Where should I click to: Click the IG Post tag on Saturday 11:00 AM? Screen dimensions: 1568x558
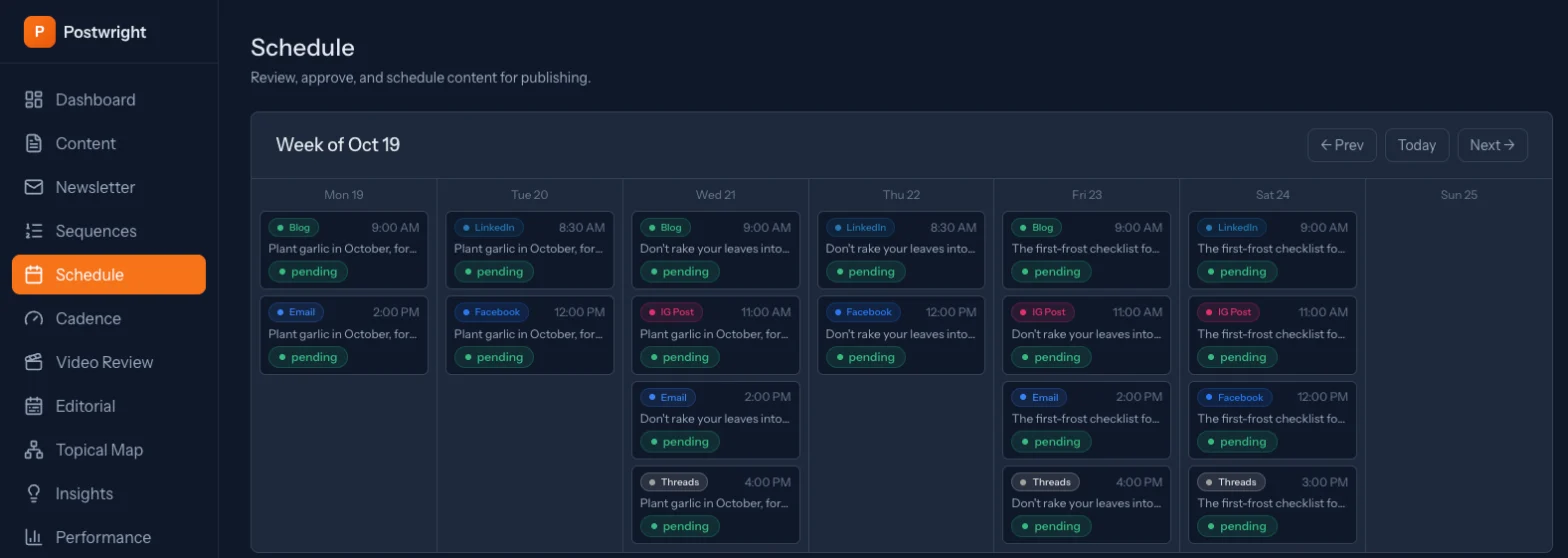click(x=1226, y=312)
